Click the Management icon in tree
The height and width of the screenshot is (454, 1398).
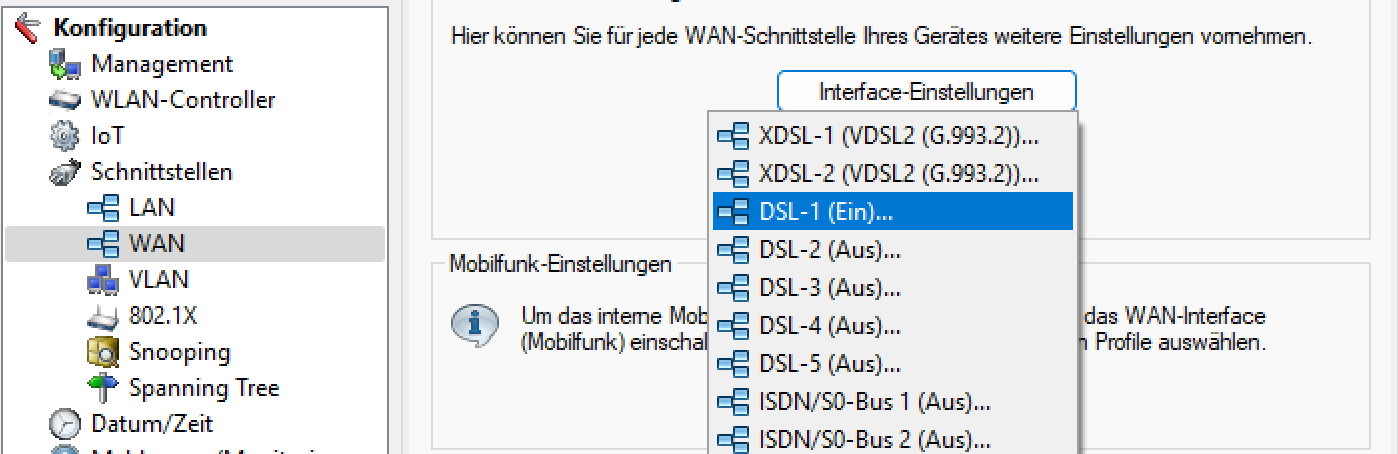coord(64,65)
